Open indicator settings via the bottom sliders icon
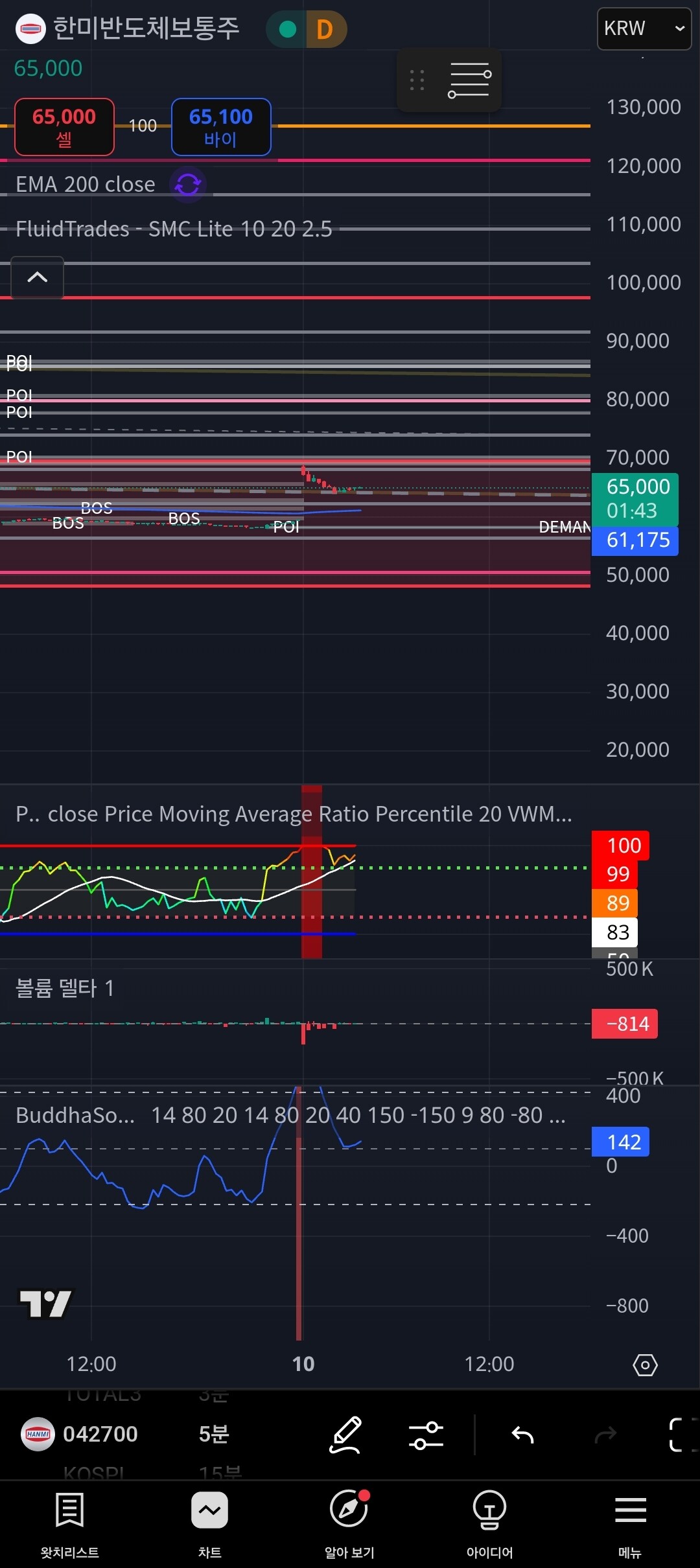Image resolution: width=700 pixels, height=1568 pixels. (x=426, y=1435)
